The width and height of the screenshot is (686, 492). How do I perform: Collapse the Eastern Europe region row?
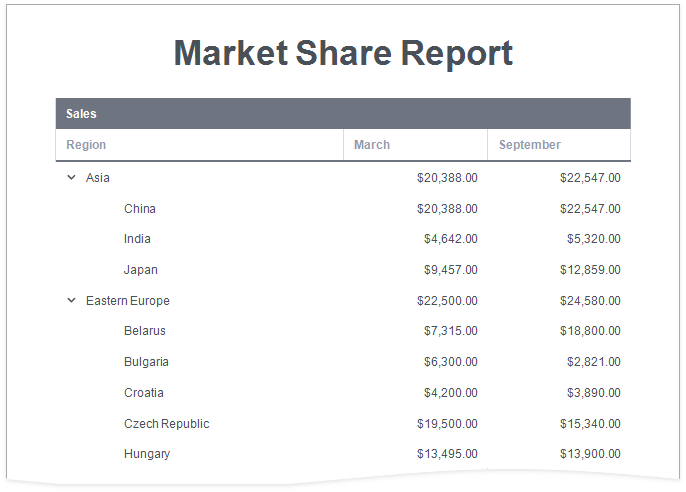pos(71,301)
